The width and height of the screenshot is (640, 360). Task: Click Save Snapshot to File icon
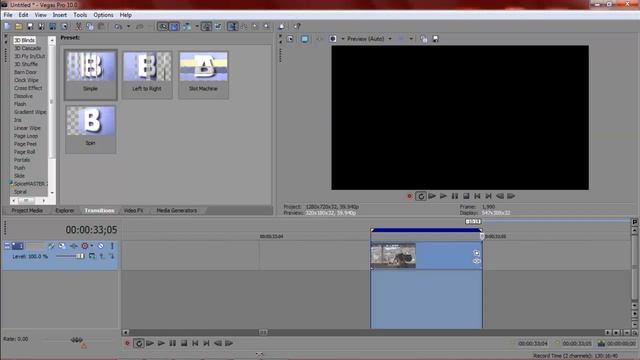coord(436,39)
